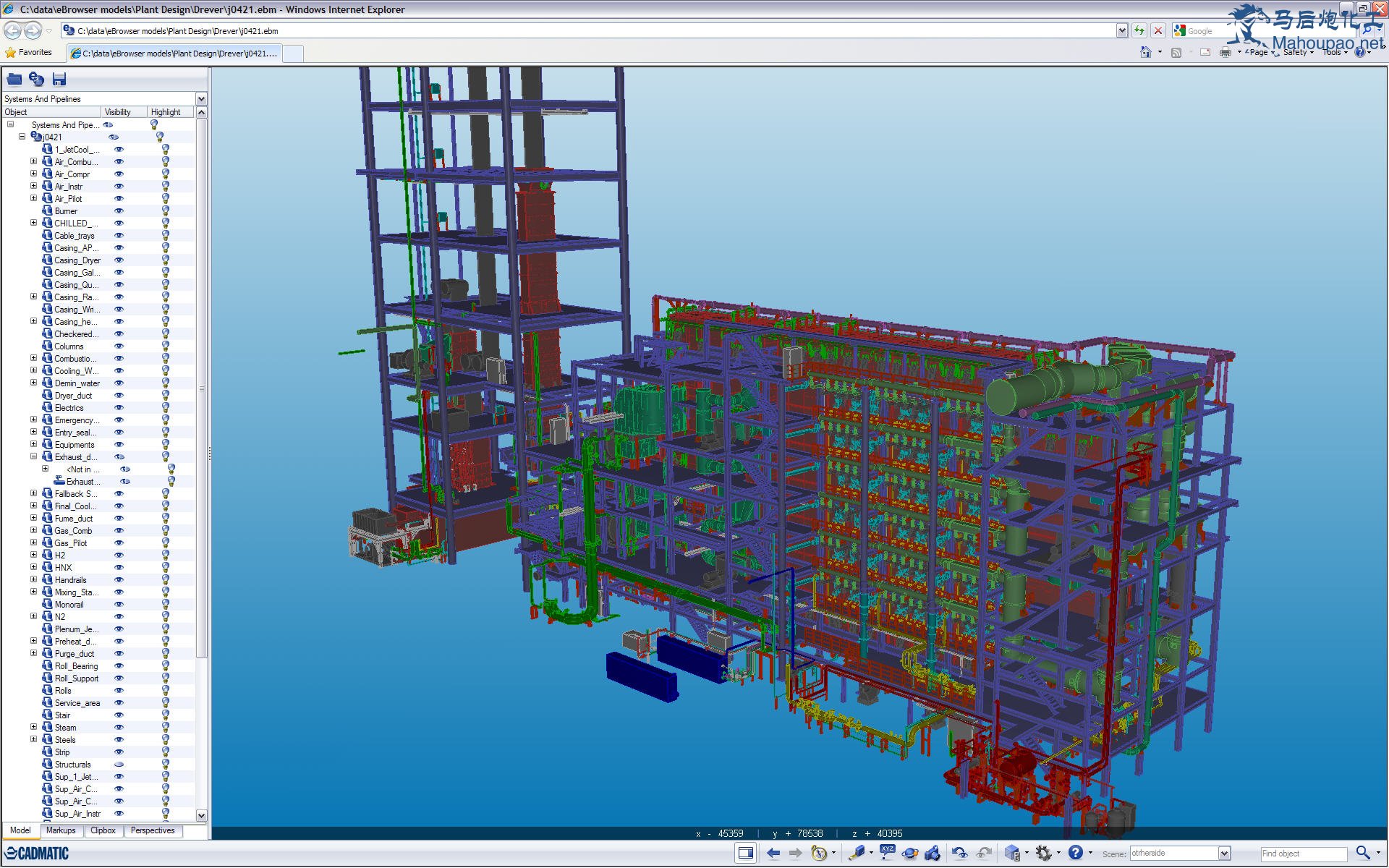
Task: Expand the Gas_Pilot tree node
Action: (33, 542)
